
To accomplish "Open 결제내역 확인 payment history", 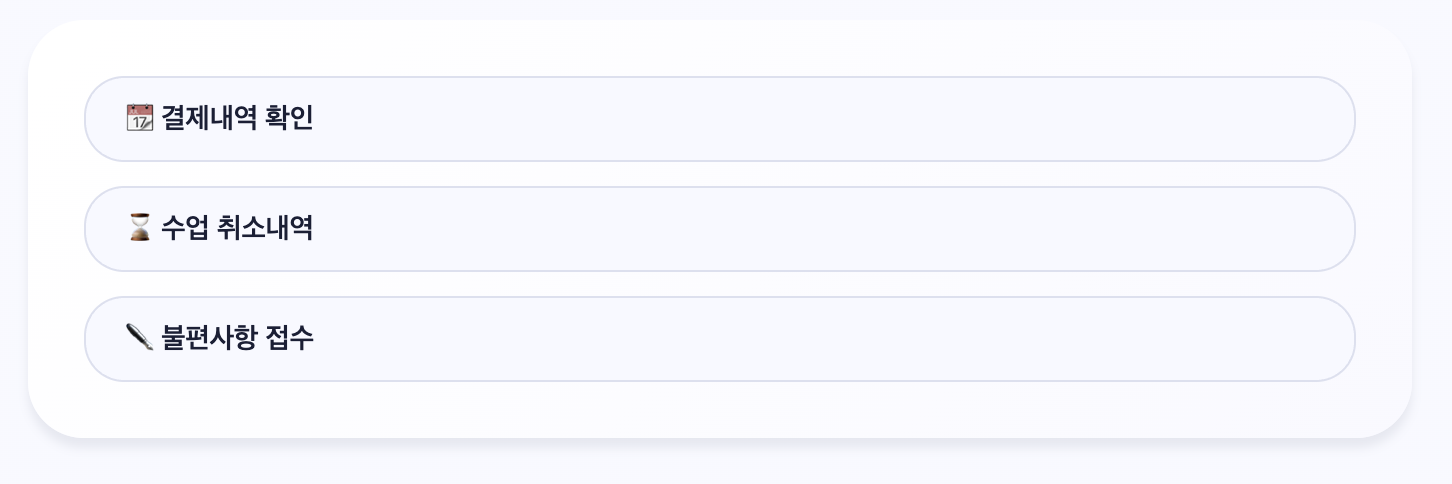I will point(719,119).
